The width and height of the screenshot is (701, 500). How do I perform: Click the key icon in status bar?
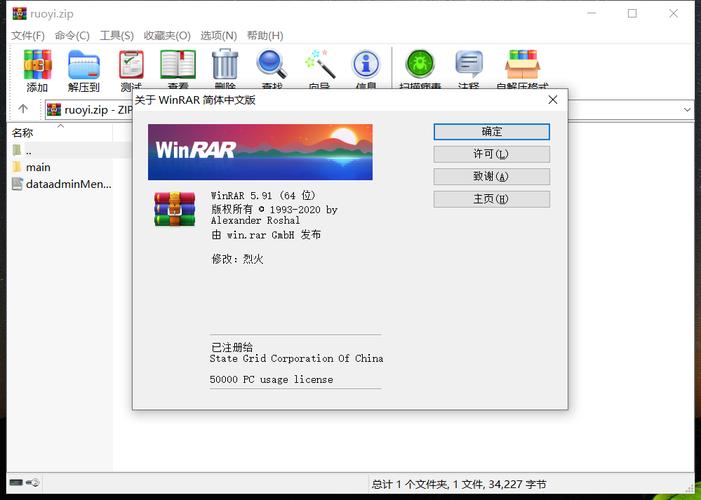(33, 483)
